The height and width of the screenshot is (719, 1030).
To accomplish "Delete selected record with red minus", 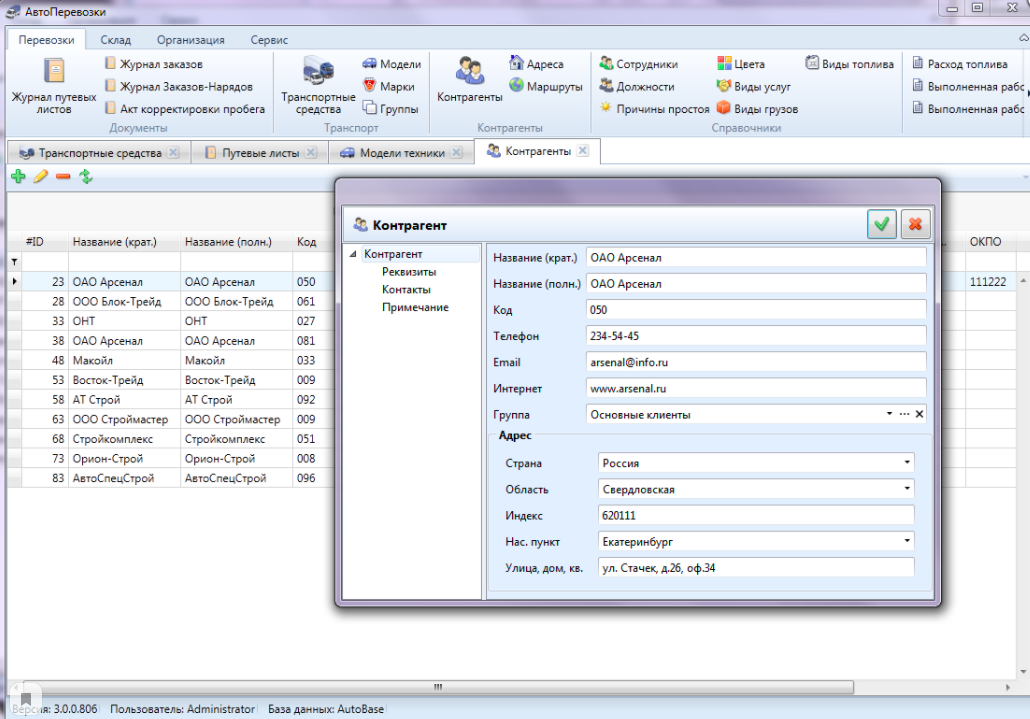I will point(63,176).
